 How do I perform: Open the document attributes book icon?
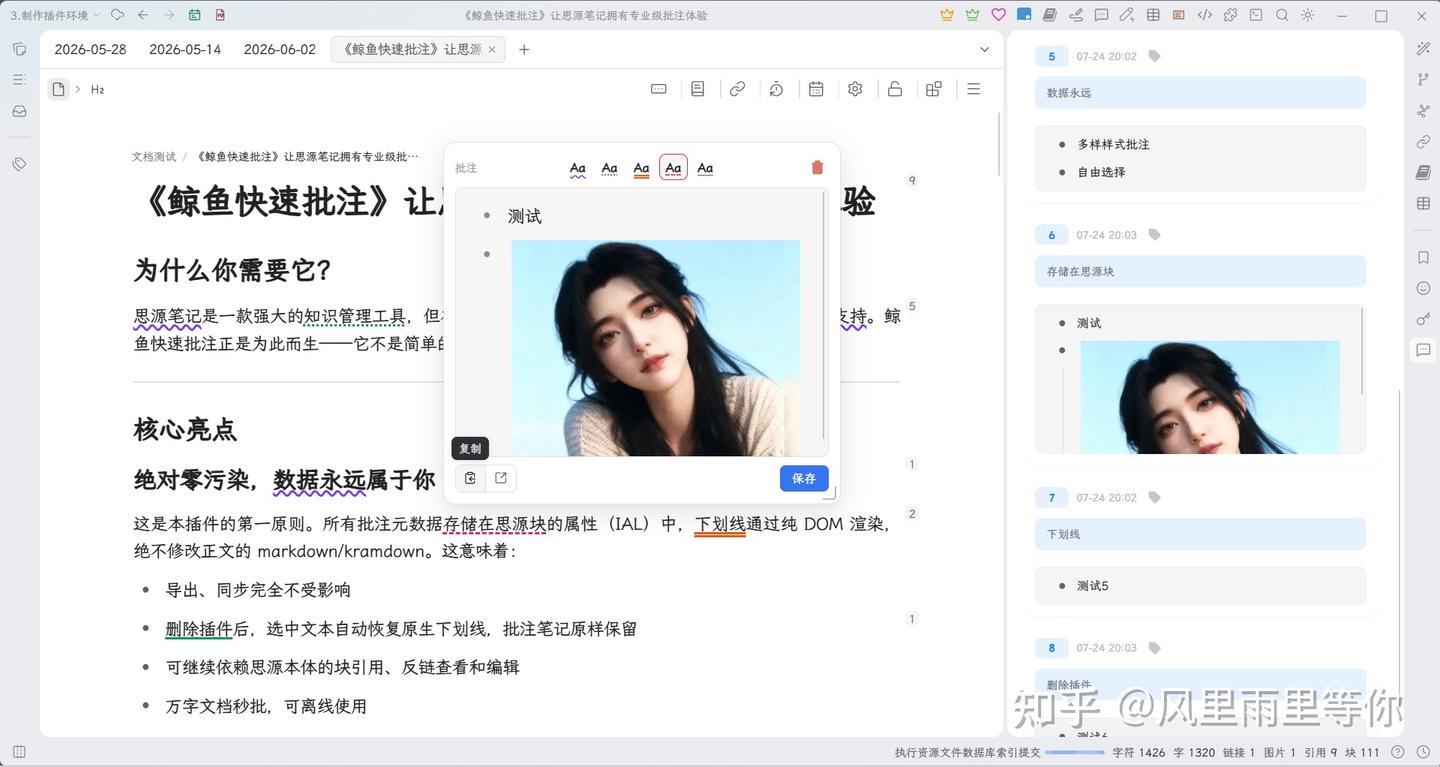click(698, 89)
